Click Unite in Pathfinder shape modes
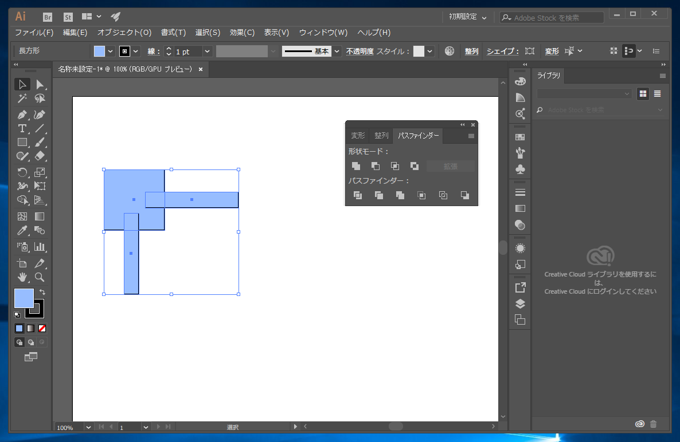The image size is (680, 442). tap(356, 166)
